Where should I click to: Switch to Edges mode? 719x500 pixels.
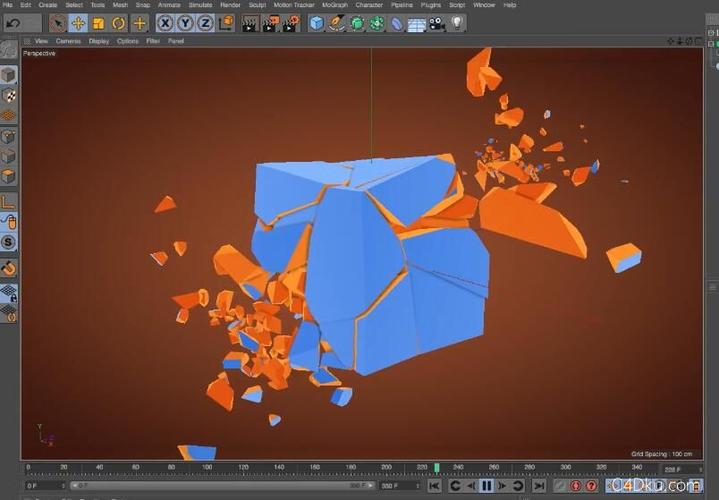pos(9,156)
